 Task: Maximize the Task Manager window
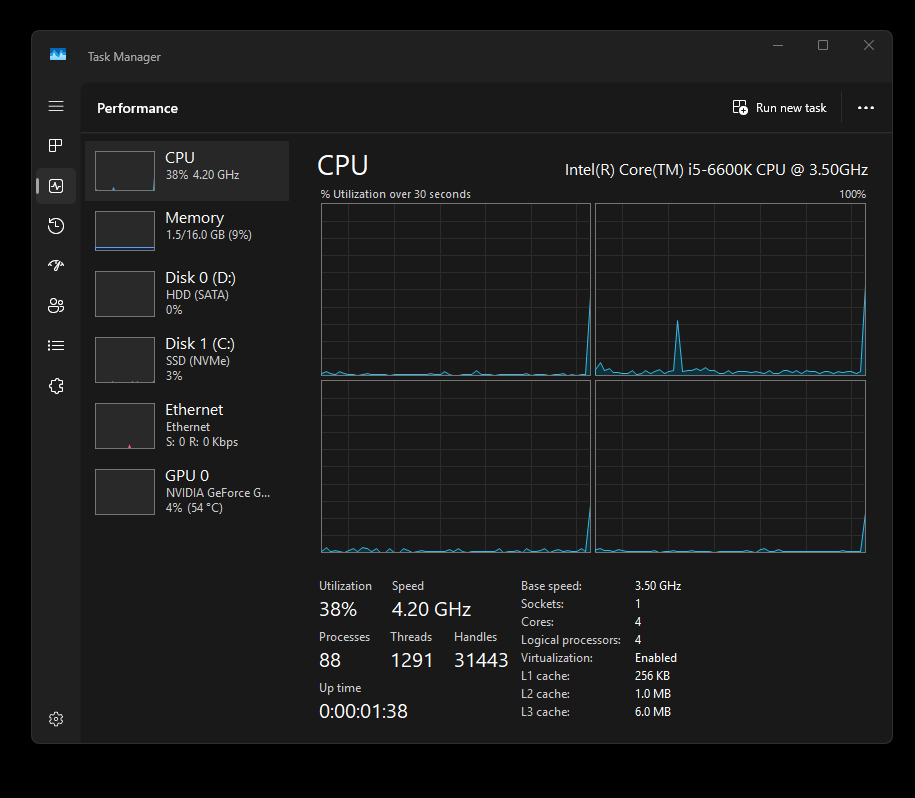823,46
